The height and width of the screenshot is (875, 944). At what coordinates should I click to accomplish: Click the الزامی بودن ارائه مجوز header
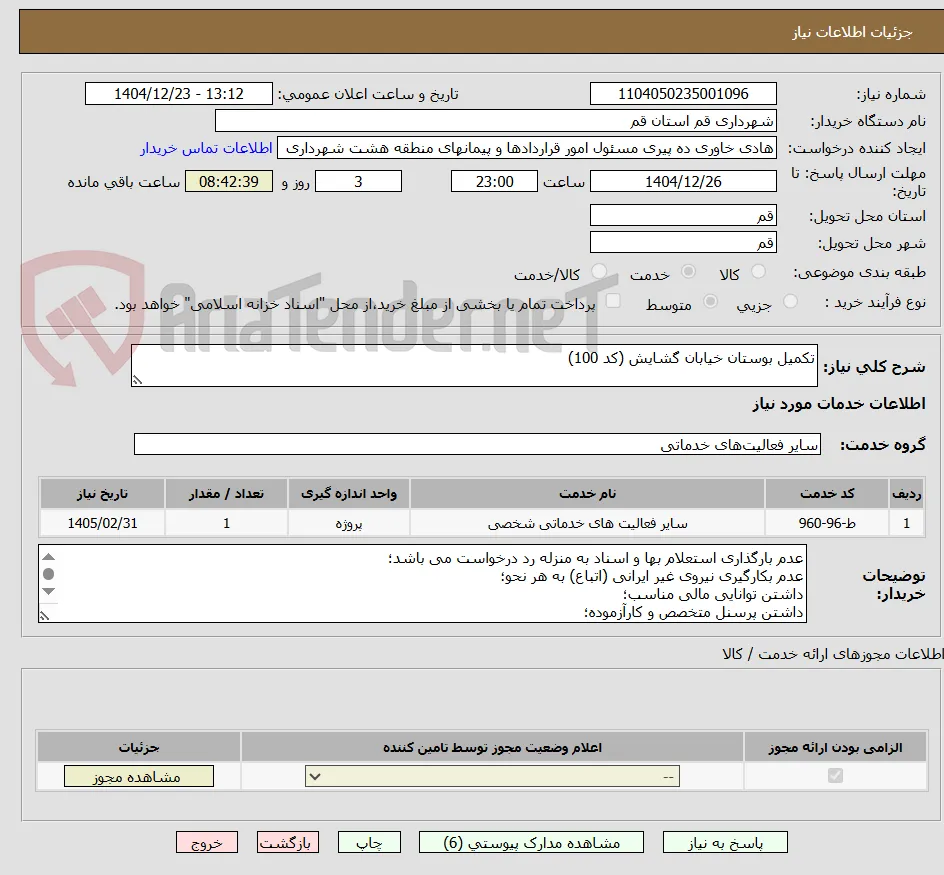pos(836,747)
